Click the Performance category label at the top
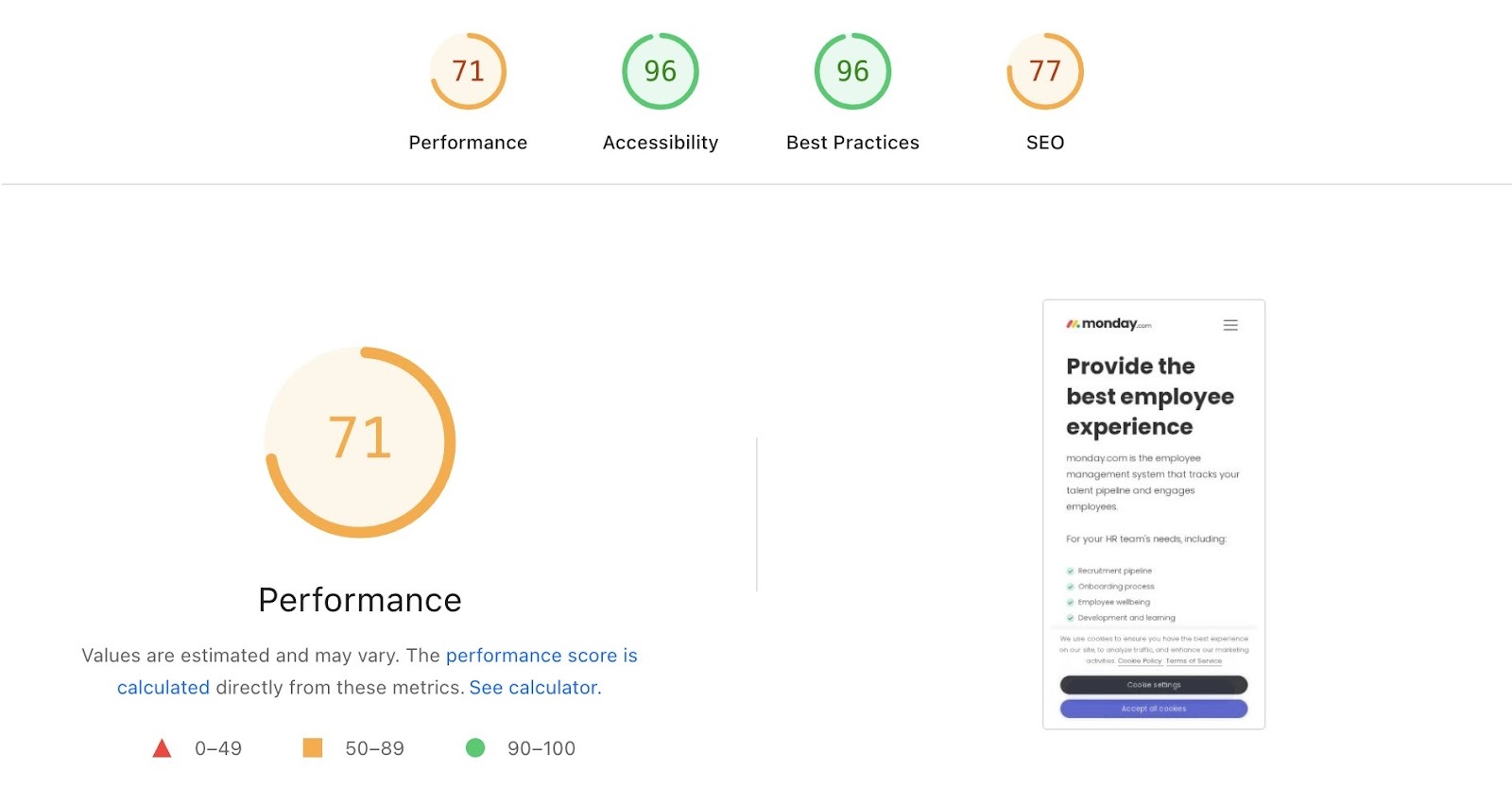This screenshot has height=787, width=1512. (467, 142)
